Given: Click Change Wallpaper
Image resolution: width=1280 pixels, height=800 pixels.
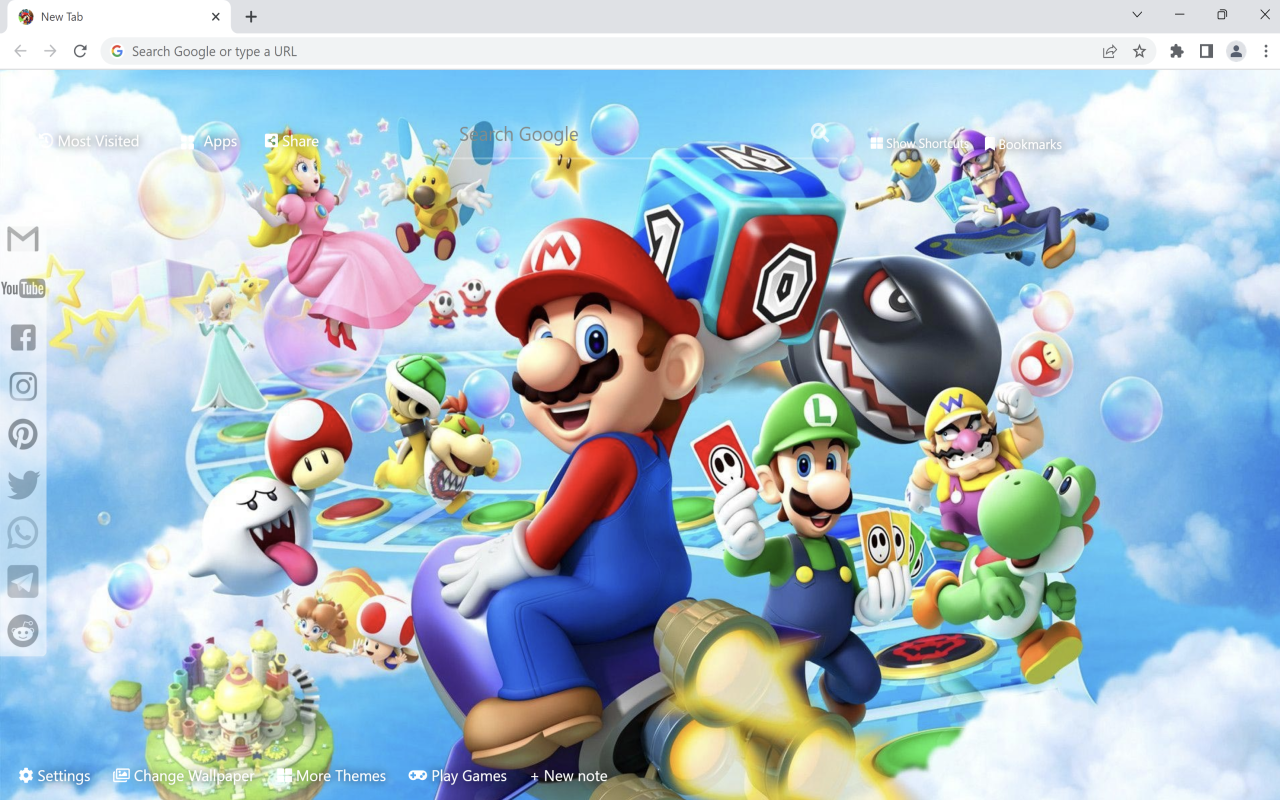Looking at the screenshot, I should pos(184,776).
